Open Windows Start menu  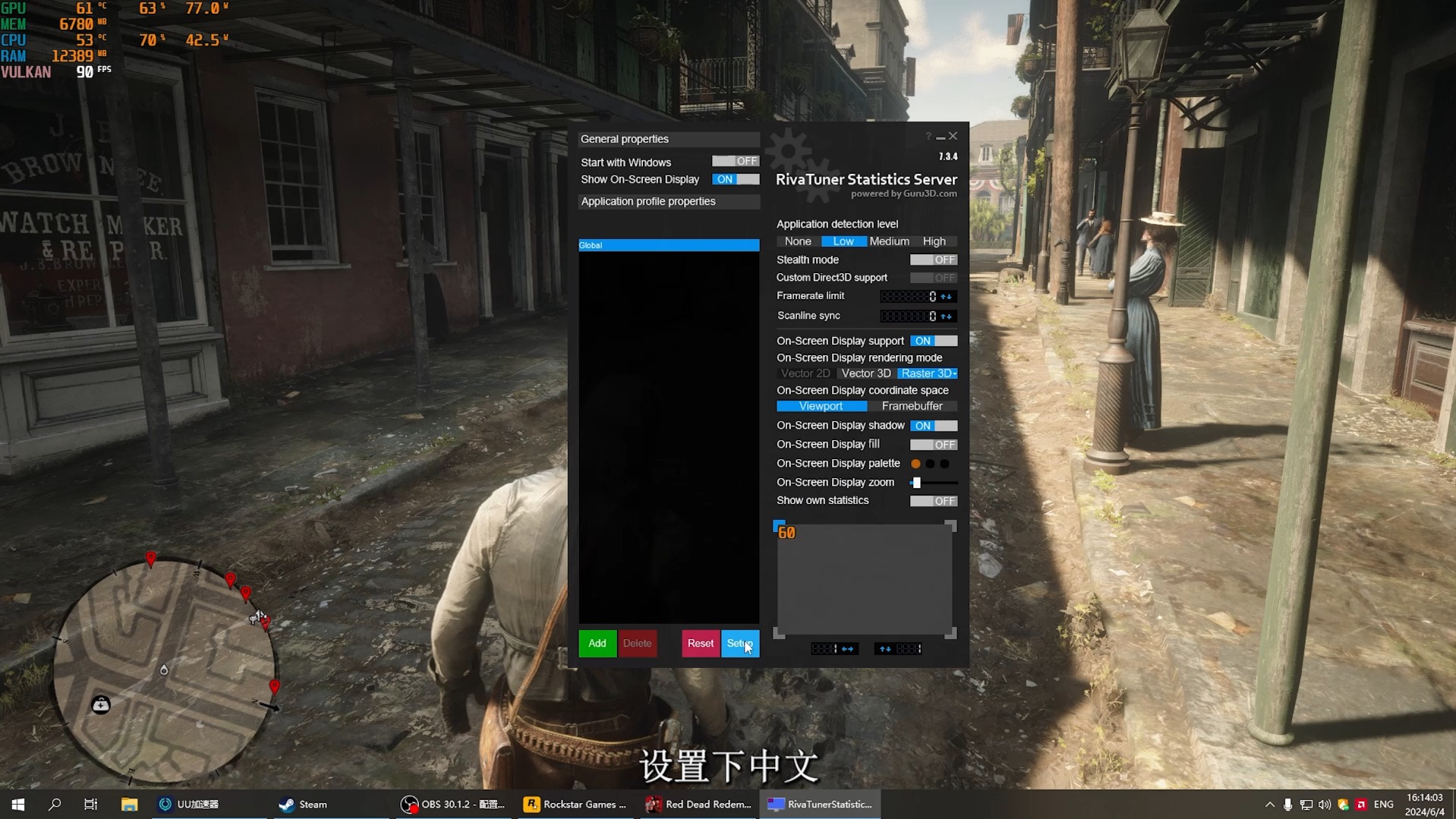[x=18, y=805]
